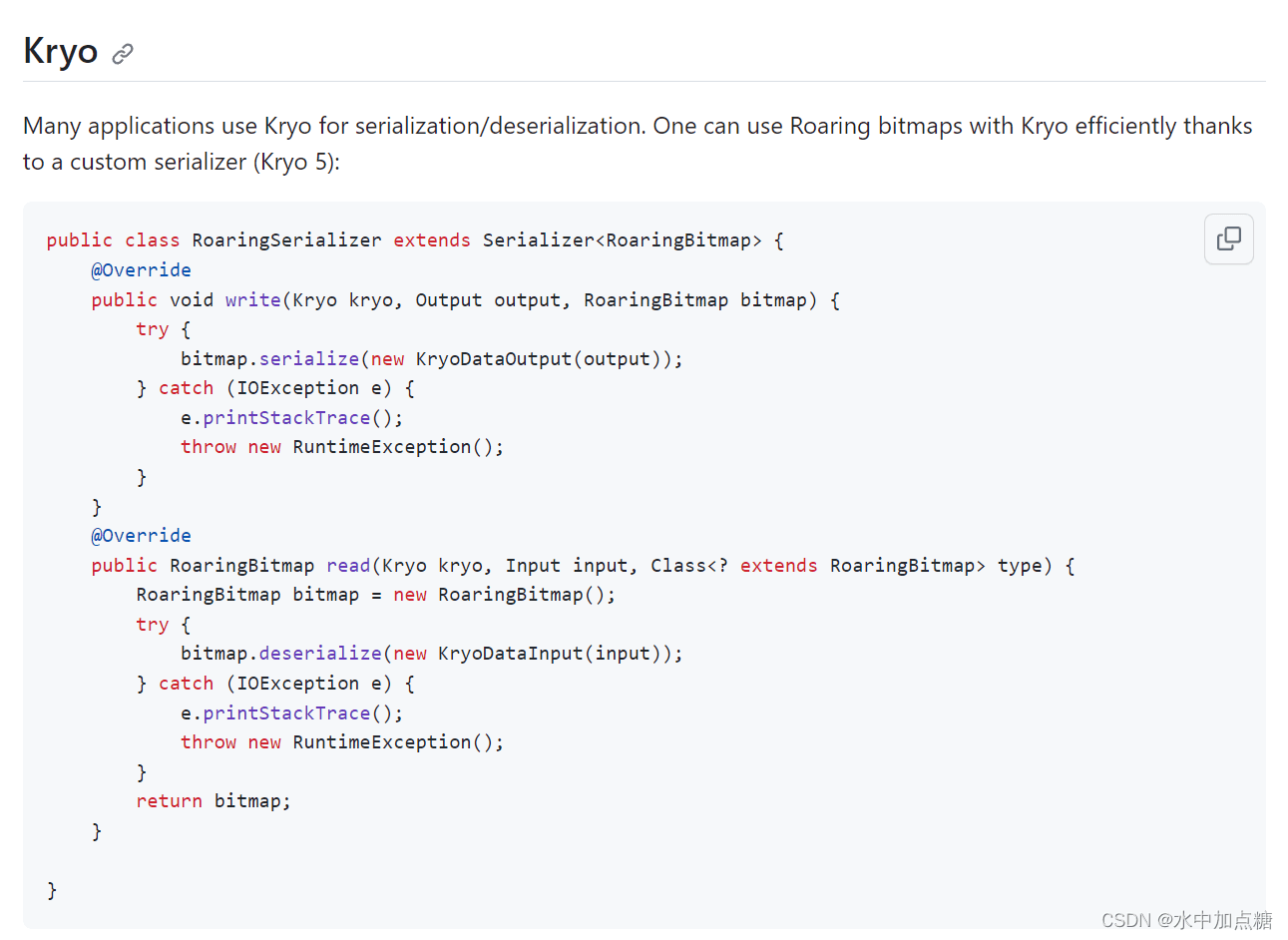This screenshot has height=940, width=1288.
Task: Click the paragraph line starting "Many applications use Kryo"
Action: click(x=638, y=126)
